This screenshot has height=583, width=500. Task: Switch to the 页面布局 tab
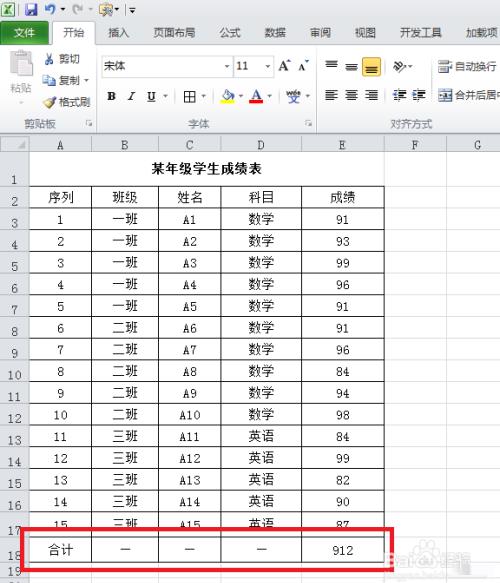pyautogui.click(x=174, y=33)
